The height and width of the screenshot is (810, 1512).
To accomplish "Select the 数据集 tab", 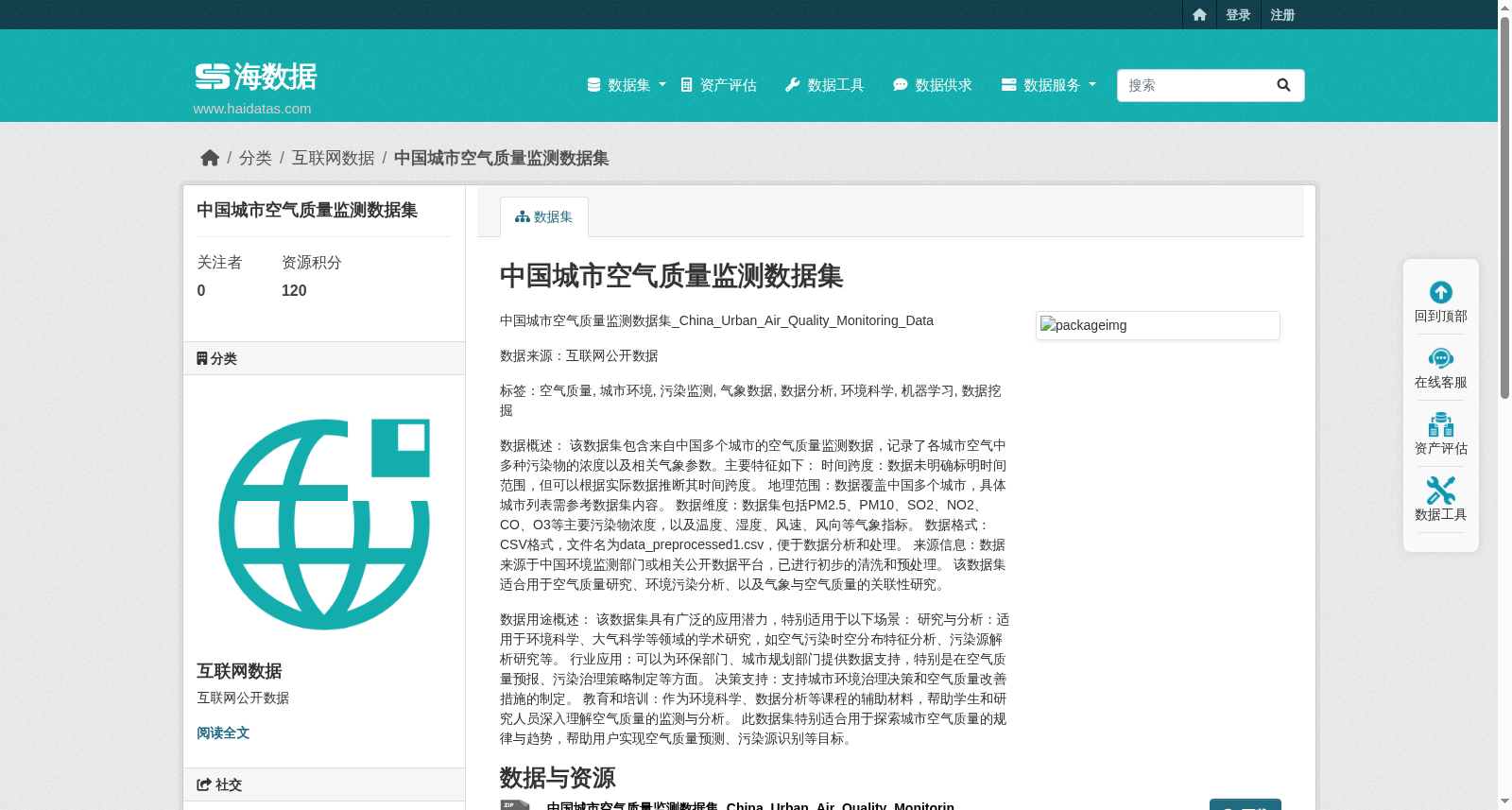I will pyautogui.click(x=544, y=216).
